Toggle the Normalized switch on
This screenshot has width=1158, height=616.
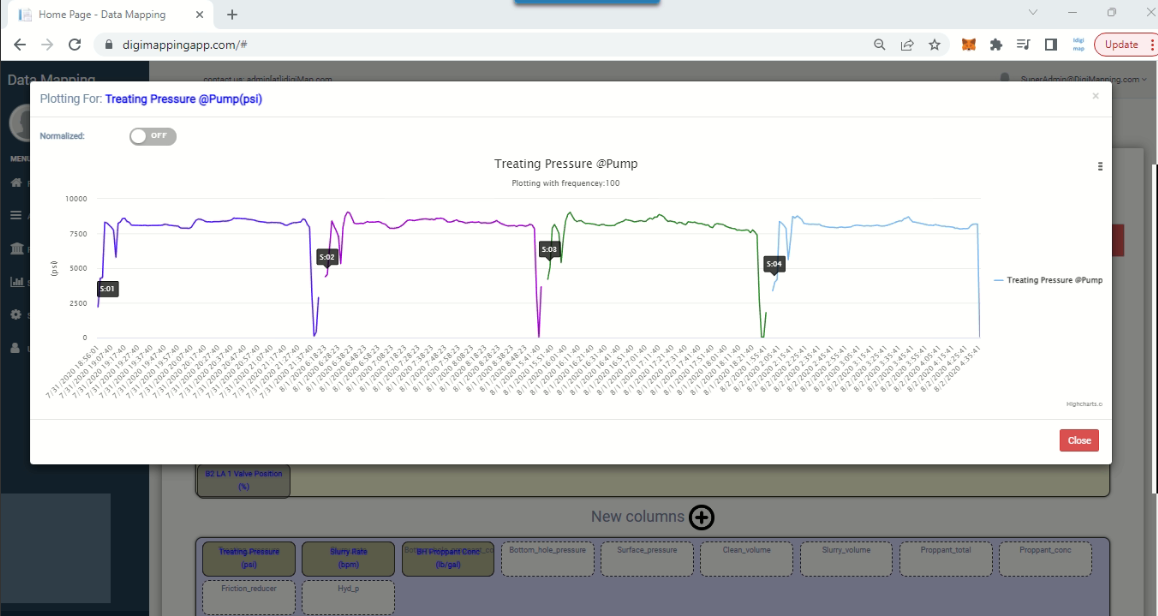coord(152,136)
